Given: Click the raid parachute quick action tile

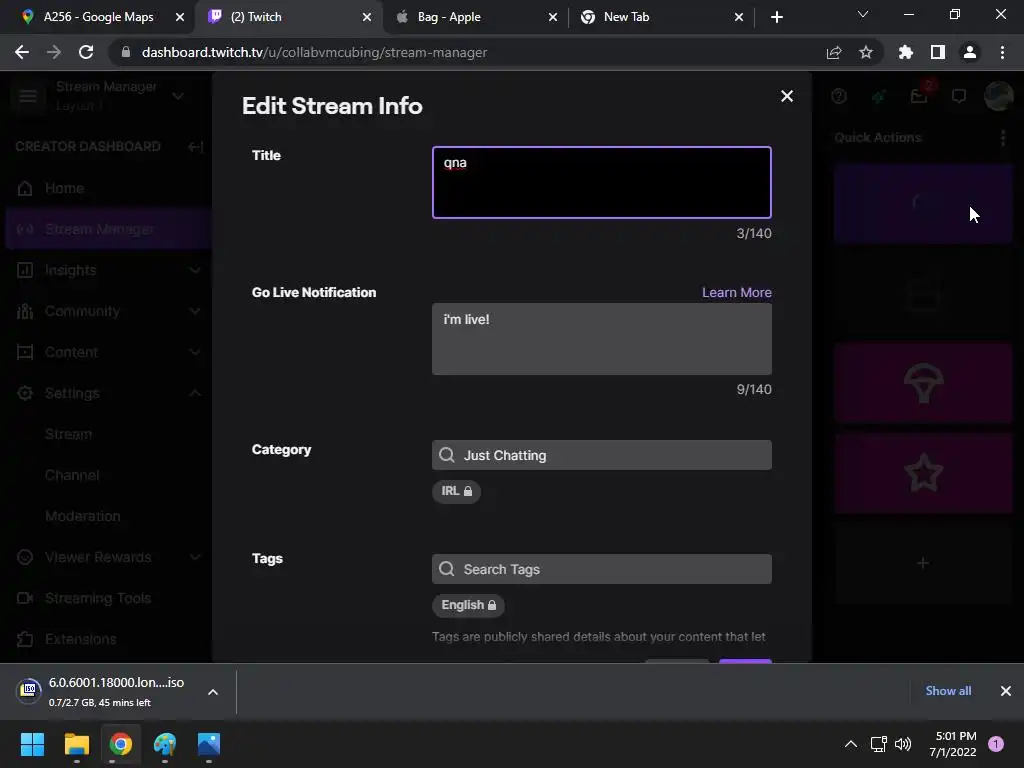Looking at the screenshot, I should [923, 384].
